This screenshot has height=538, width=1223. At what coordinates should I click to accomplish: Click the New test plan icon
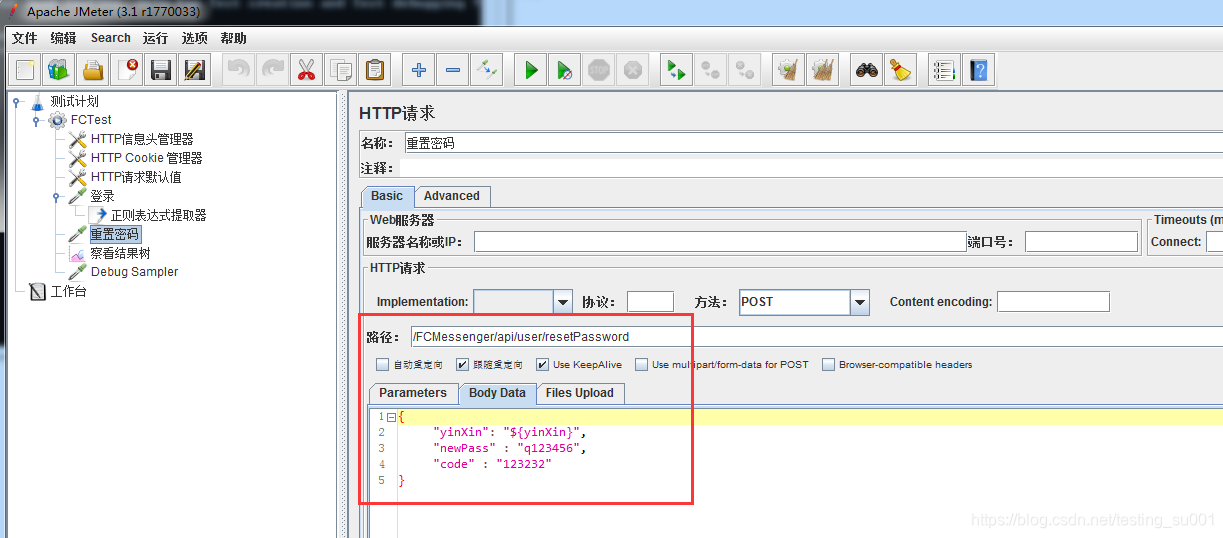pyautogui.click(x=26, y=70)
